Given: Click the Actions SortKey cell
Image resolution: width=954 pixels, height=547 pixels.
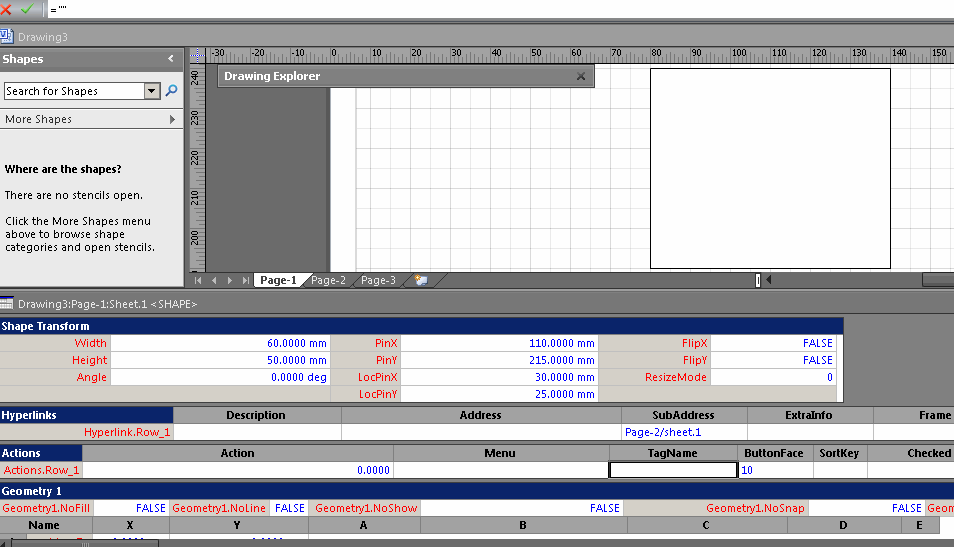Looking at the screenshot, I should coord(840,470).
